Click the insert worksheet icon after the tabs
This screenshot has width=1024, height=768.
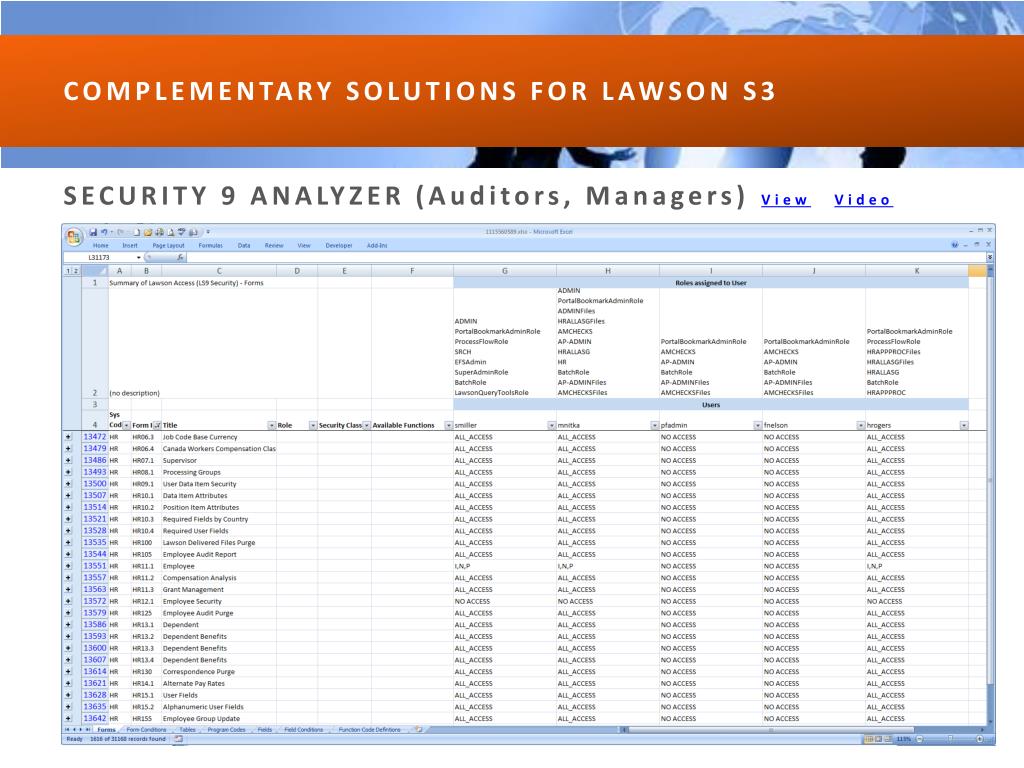tap(419, 729)
